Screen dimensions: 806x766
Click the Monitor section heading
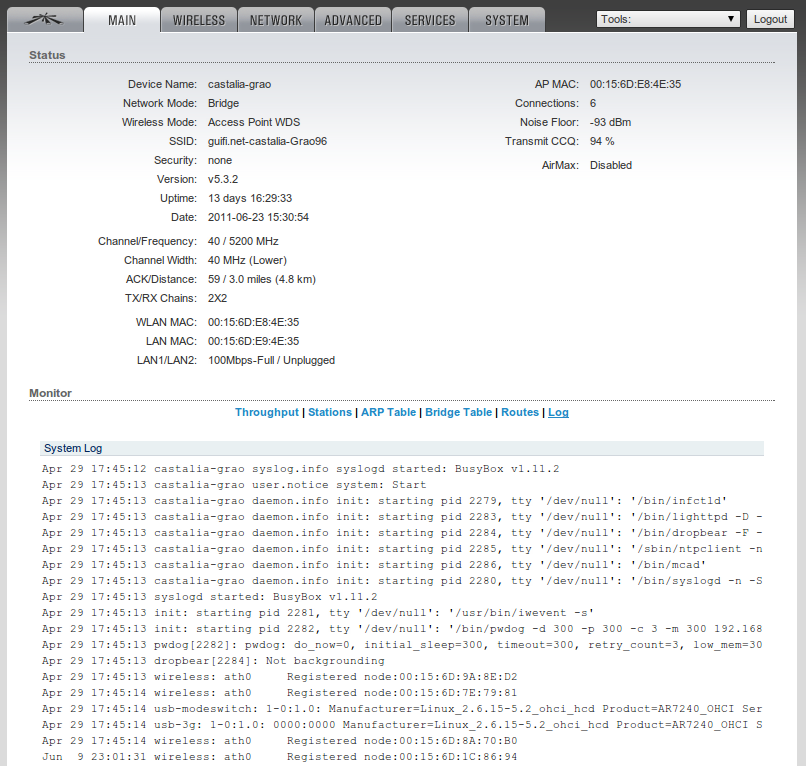tap(50, 393)
